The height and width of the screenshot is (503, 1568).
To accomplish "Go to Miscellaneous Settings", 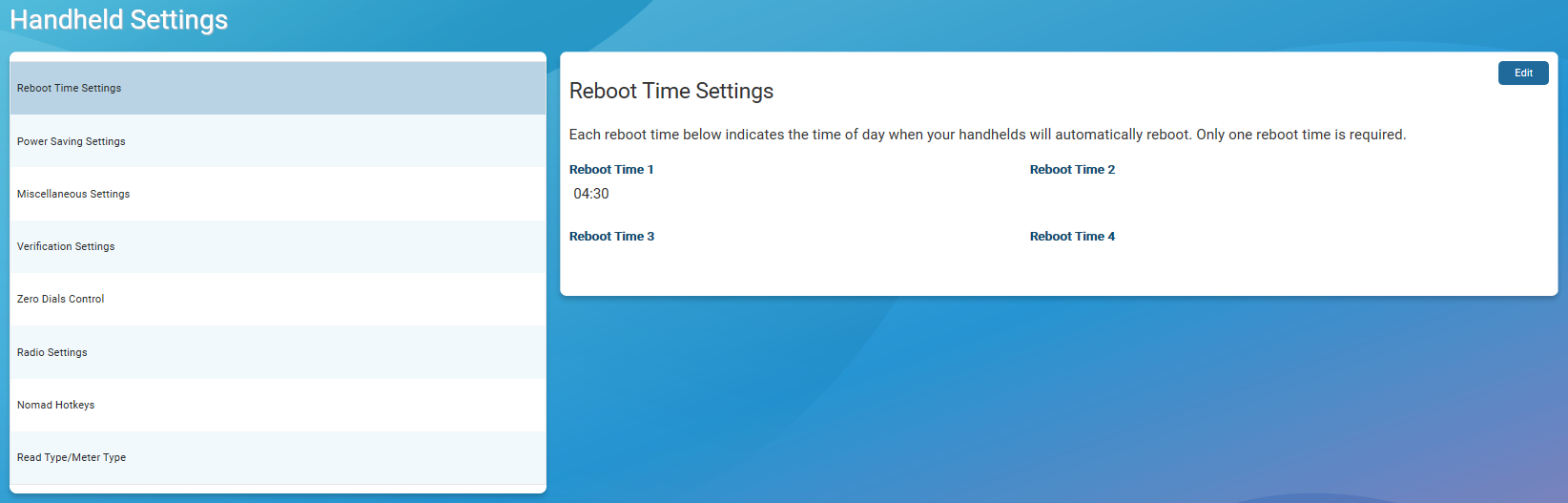I will 73,194.
